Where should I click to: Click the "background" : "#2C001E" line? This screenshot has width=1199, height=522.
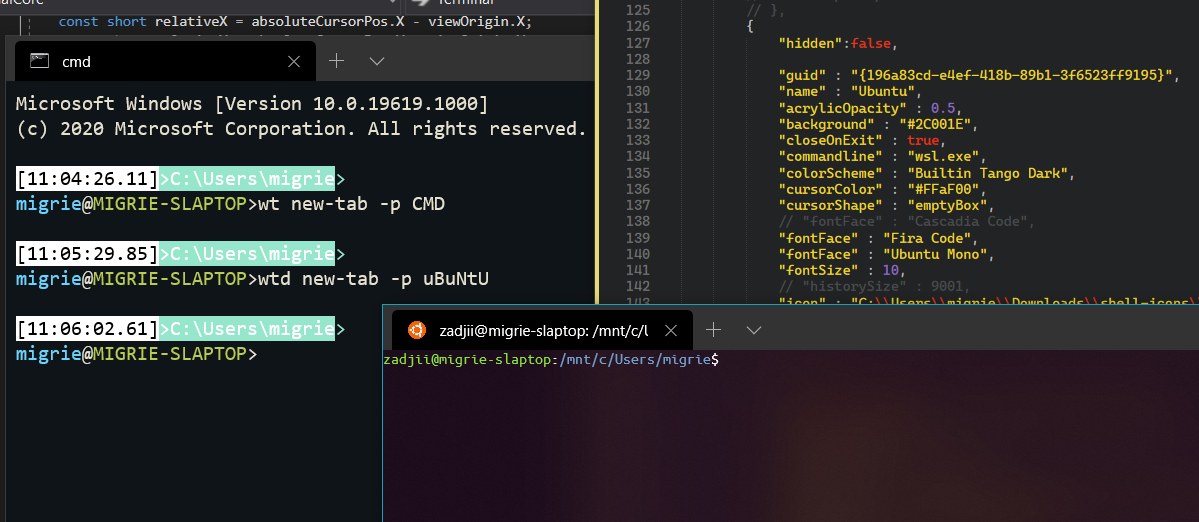pos(879,123)
